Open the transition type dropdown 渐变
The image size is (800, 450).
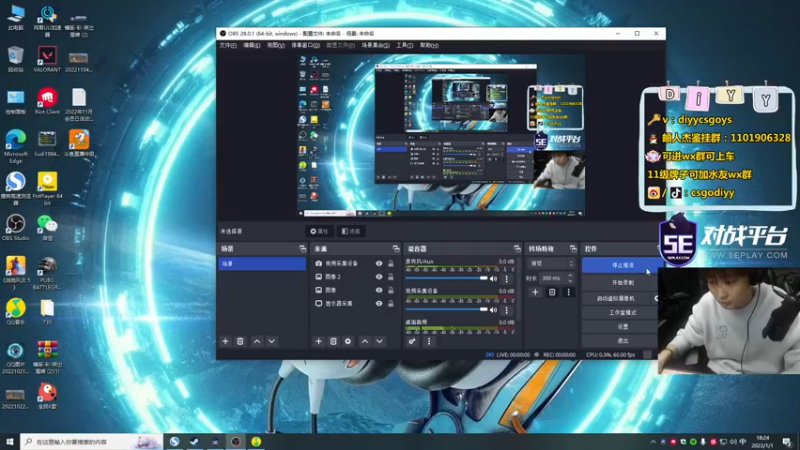(x=551, y=263)
